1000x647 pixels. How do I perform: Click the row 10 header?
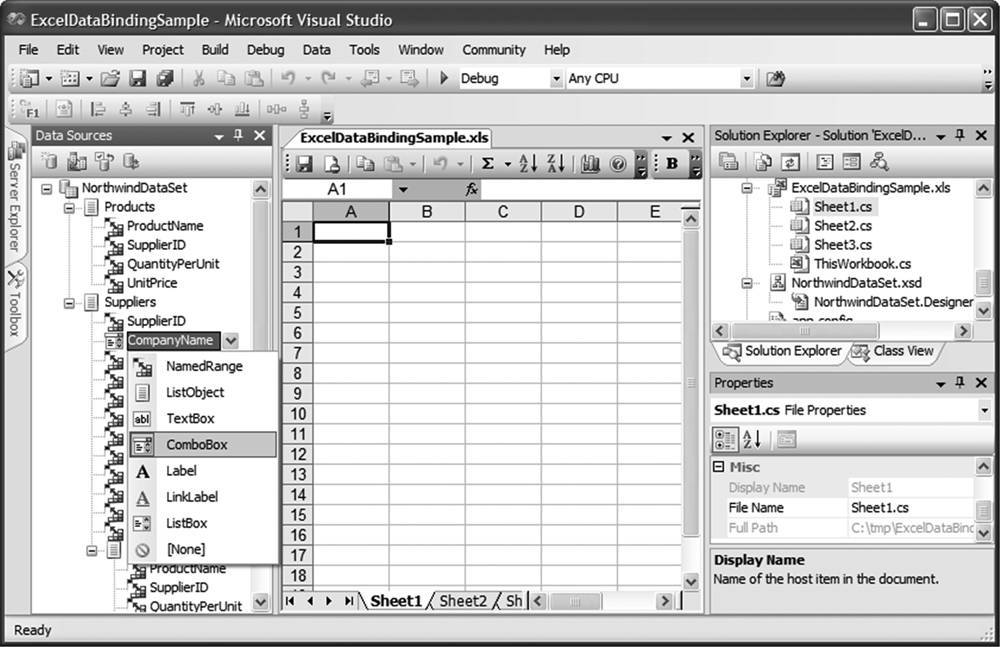(297, 414)
